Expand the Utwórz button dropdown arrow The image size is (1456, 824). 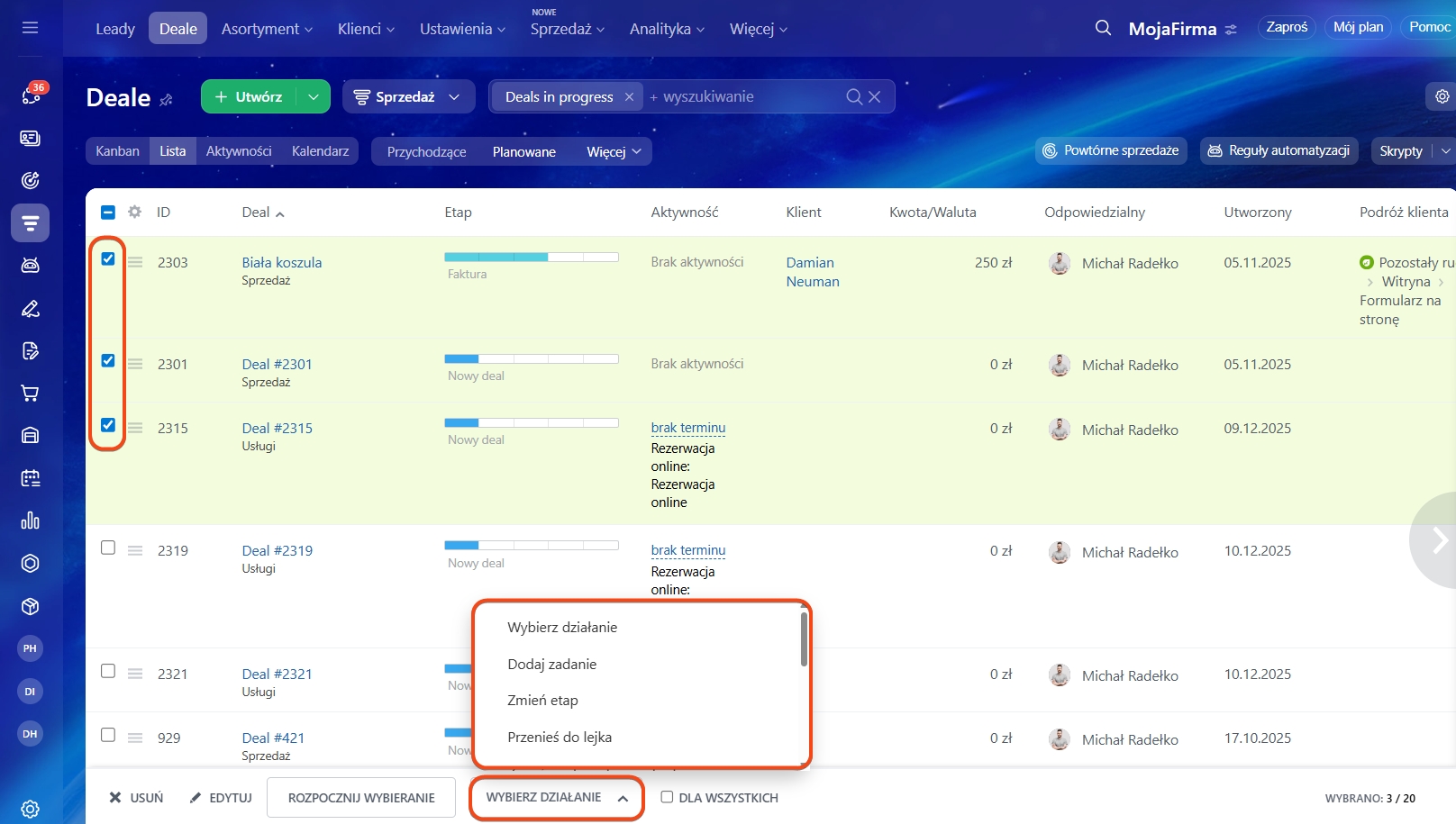313,96
